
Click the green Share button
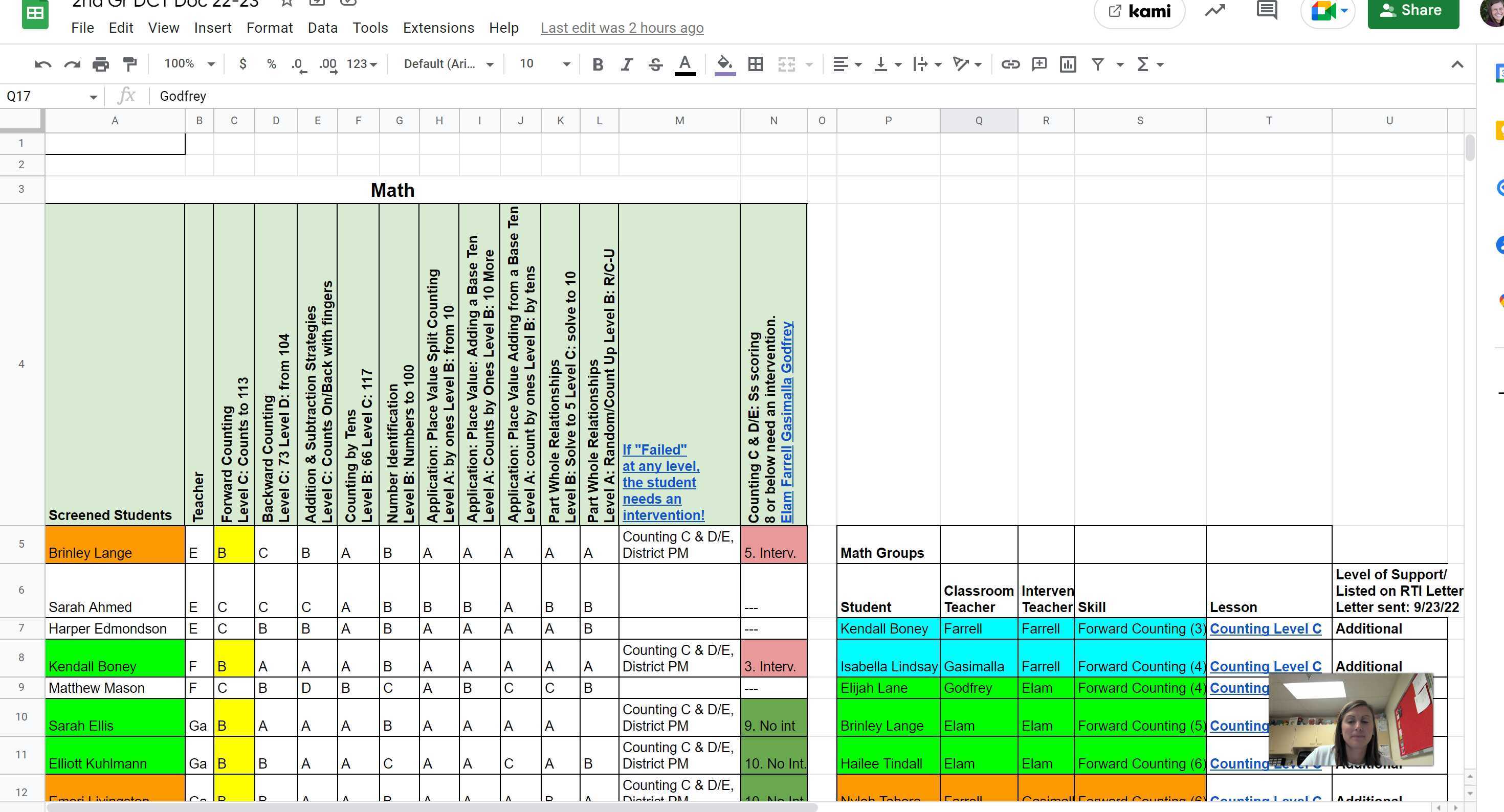(x=1412, y=11)
